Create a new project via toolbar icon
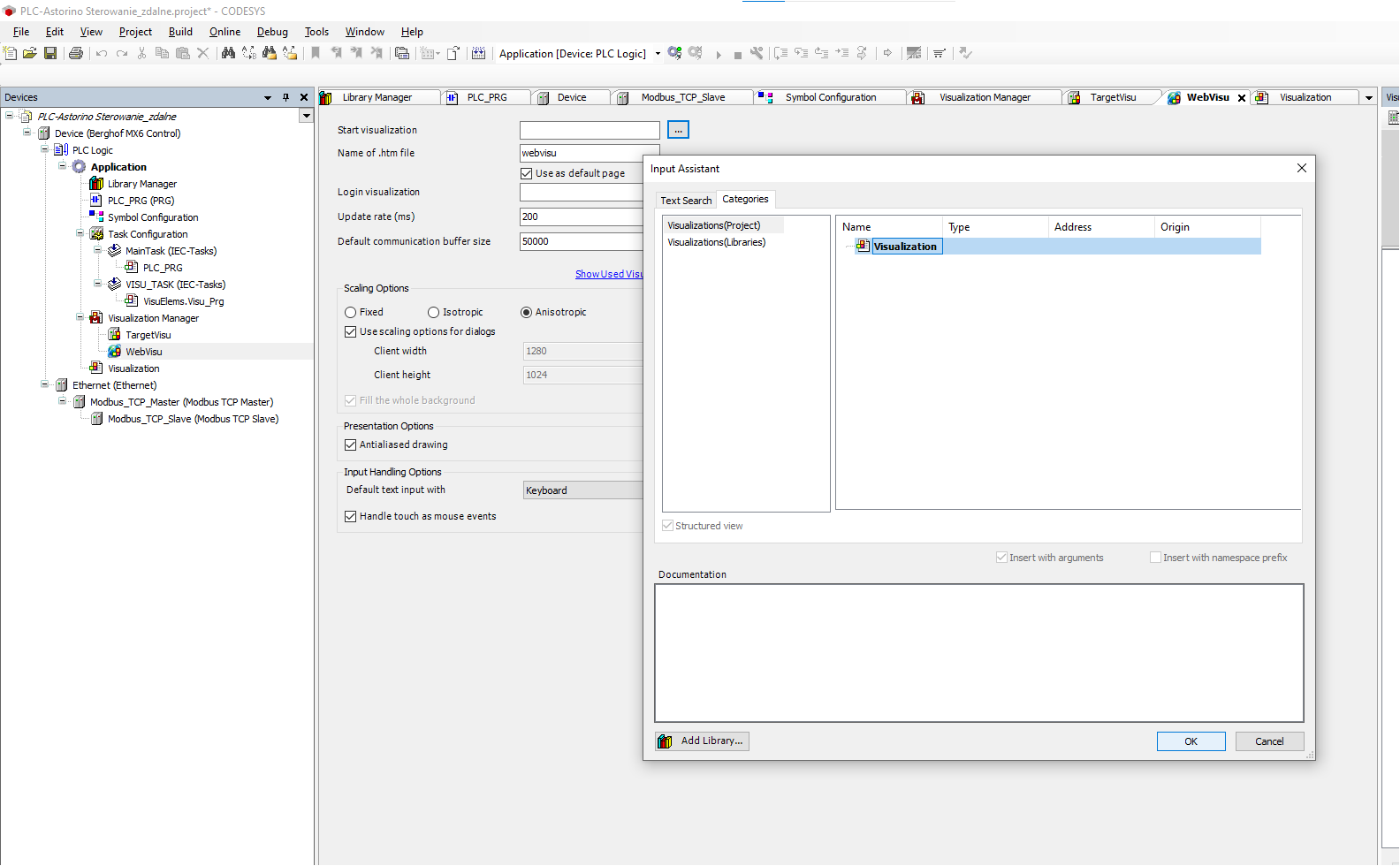Screen dimensions: 1400x866 (11, 53)
